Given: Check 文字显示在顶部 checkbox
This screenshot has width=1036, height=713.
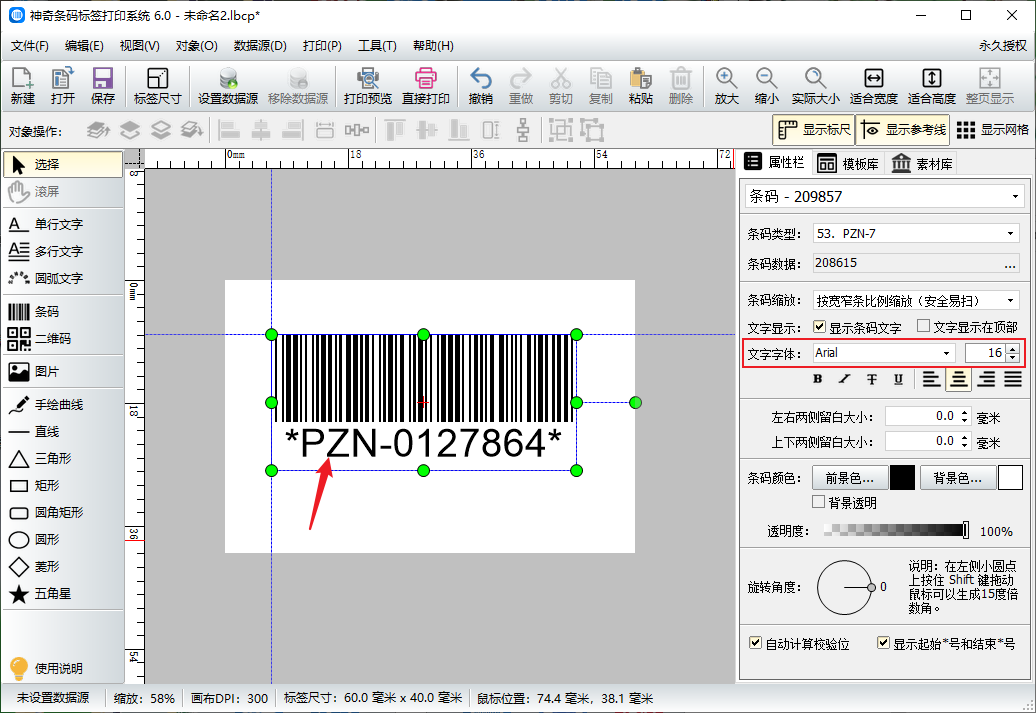Looking at the screenshot, I should [x=924, y=326].
